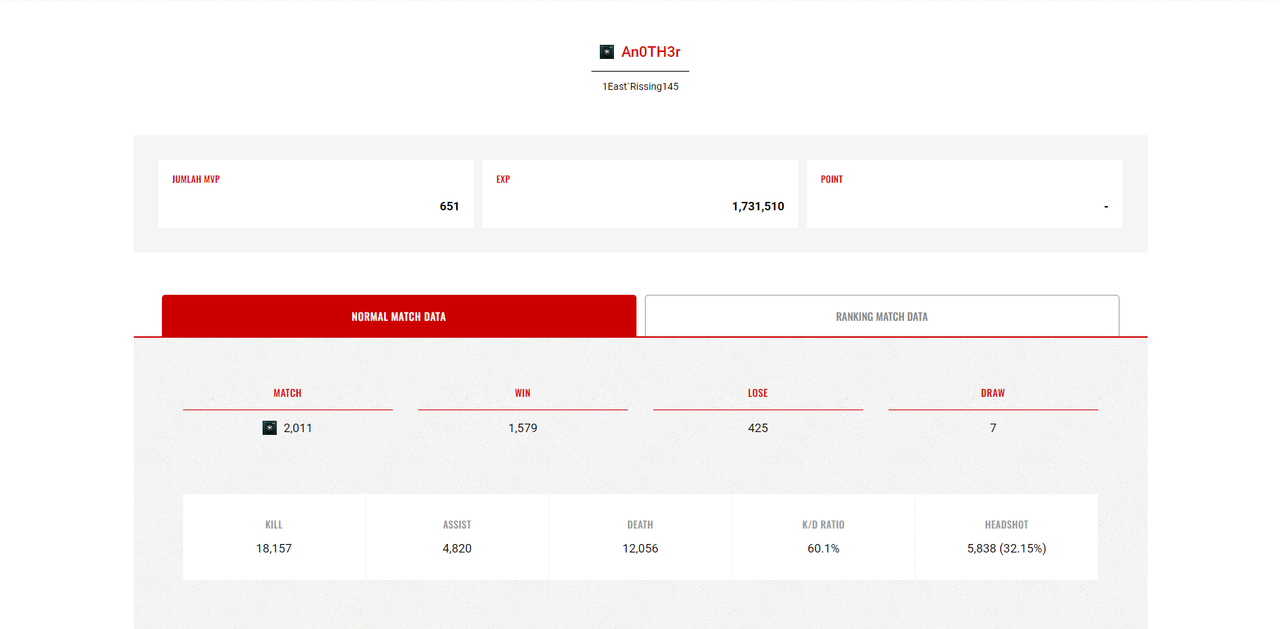Viewport: 1280px width, 629px height.
Task: Click the assist value 4,820
Action: pyautogui.click(x=457, y=549)
